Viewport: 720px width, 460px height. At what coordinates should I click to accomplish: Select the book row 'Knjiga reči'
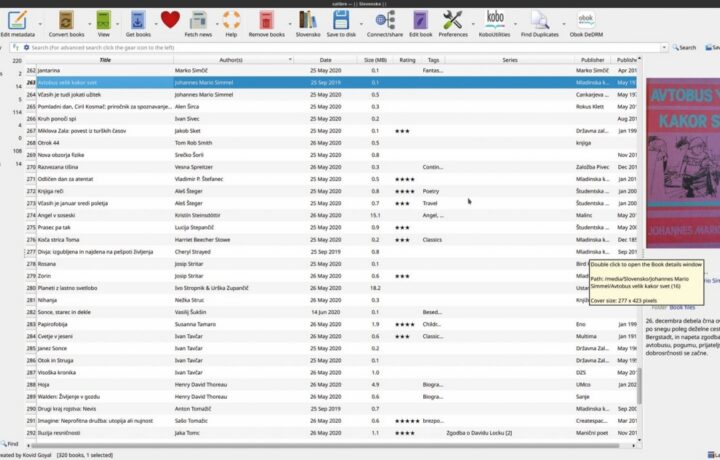pos(331,191)
